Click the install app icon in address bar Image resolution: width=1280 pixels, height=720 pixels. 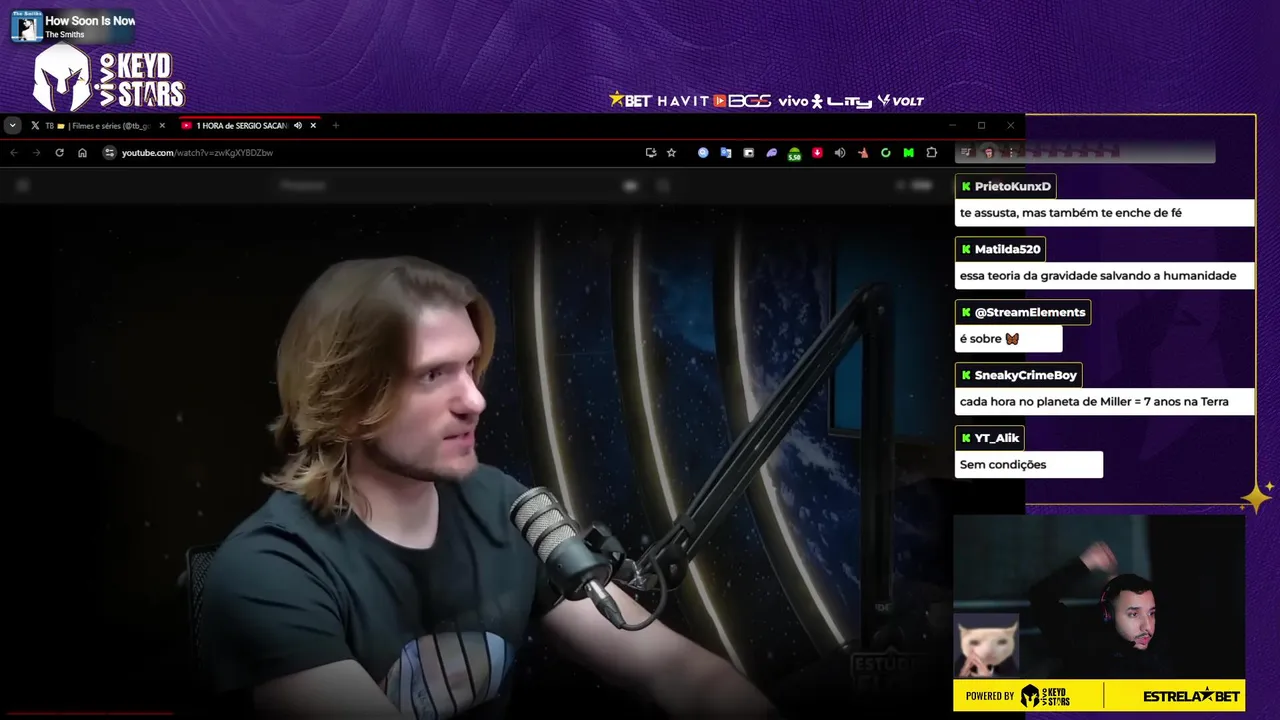click(651, 153)
